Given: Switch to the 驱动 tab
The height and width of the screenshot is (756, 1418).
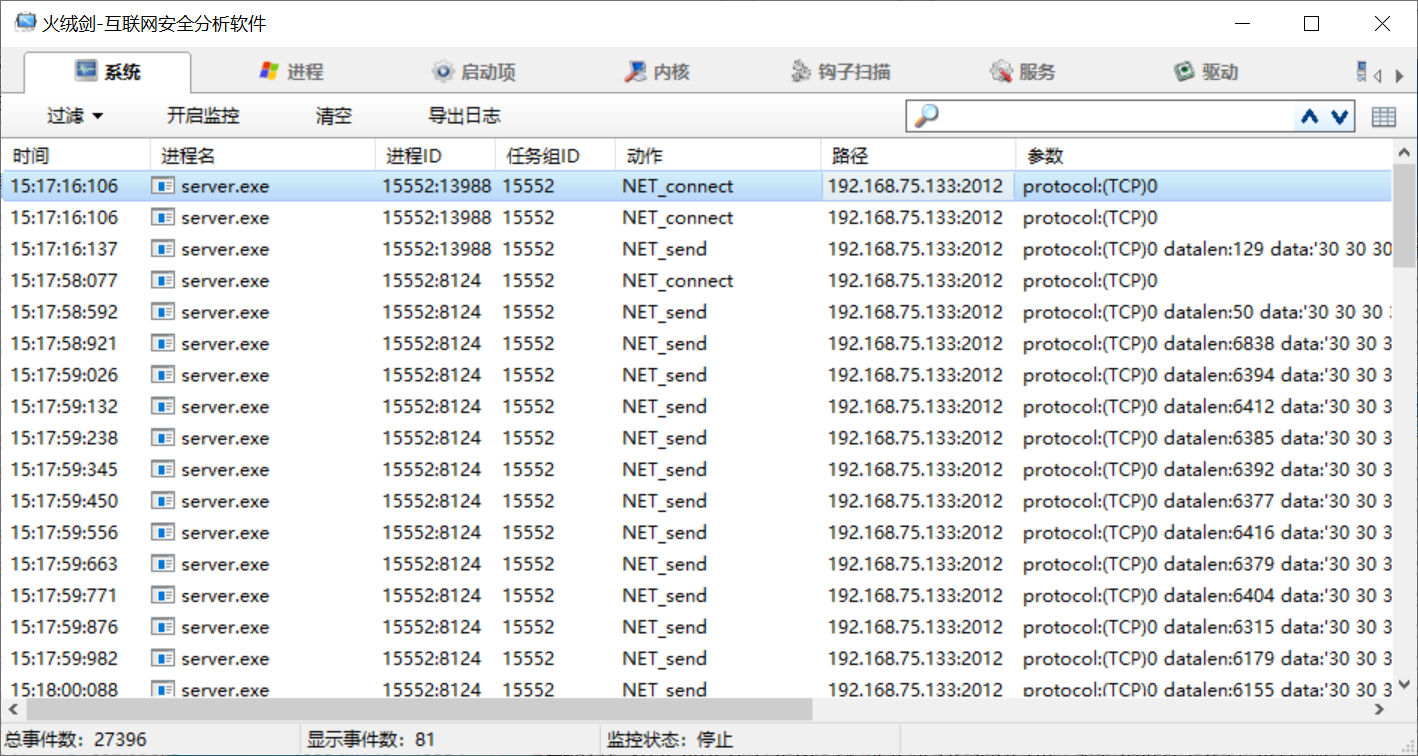Looking at the screenshot, I should point(1206,72).
